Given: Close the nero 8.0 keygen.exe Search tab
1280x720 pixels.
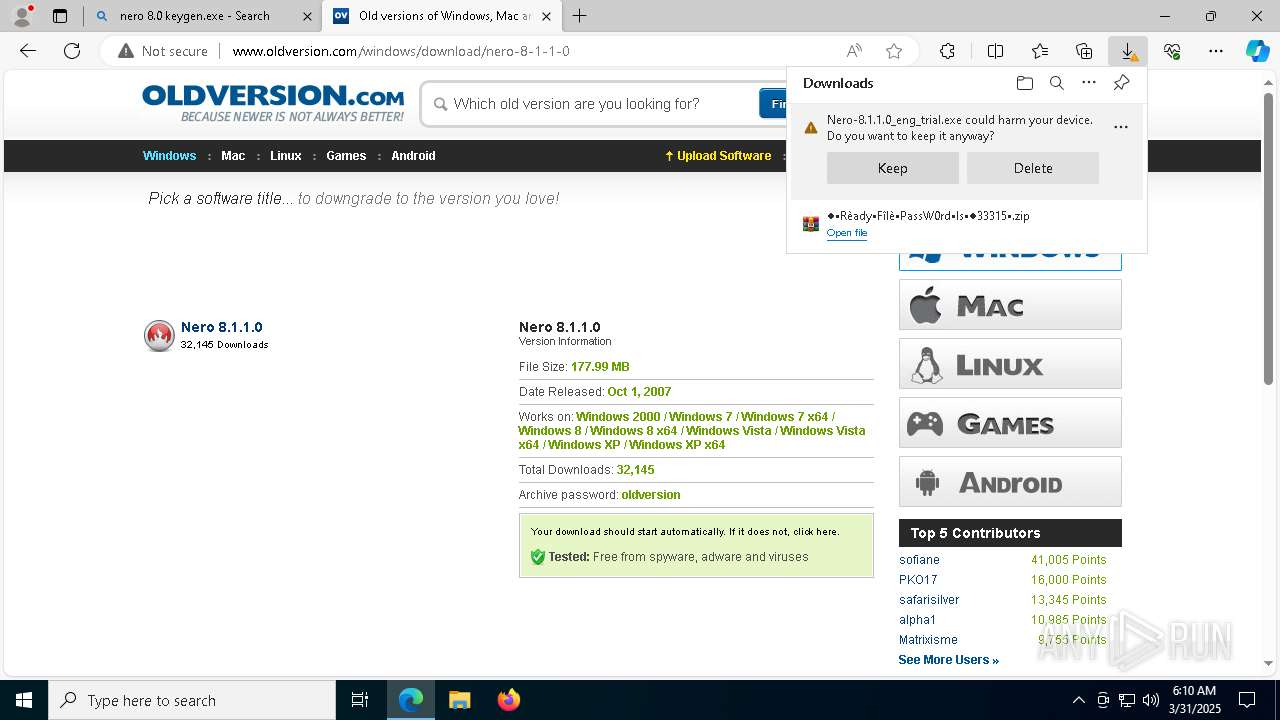Looking at the screenshot, I should pos(307,16).
